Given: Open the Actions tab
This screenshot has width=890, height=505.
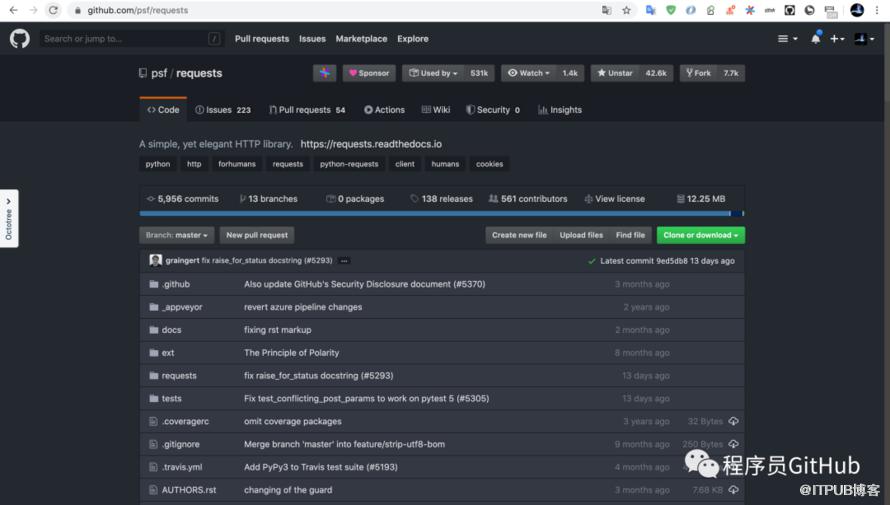Looking at the screenshot, I should 384,110.
